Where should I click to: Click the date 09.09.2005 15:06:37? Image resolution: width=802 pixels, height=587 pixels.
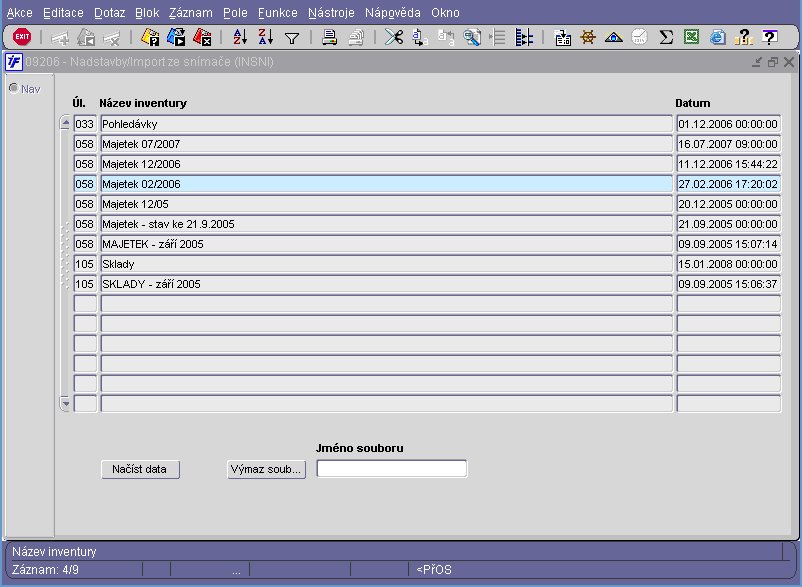click(x=728, y=284)
